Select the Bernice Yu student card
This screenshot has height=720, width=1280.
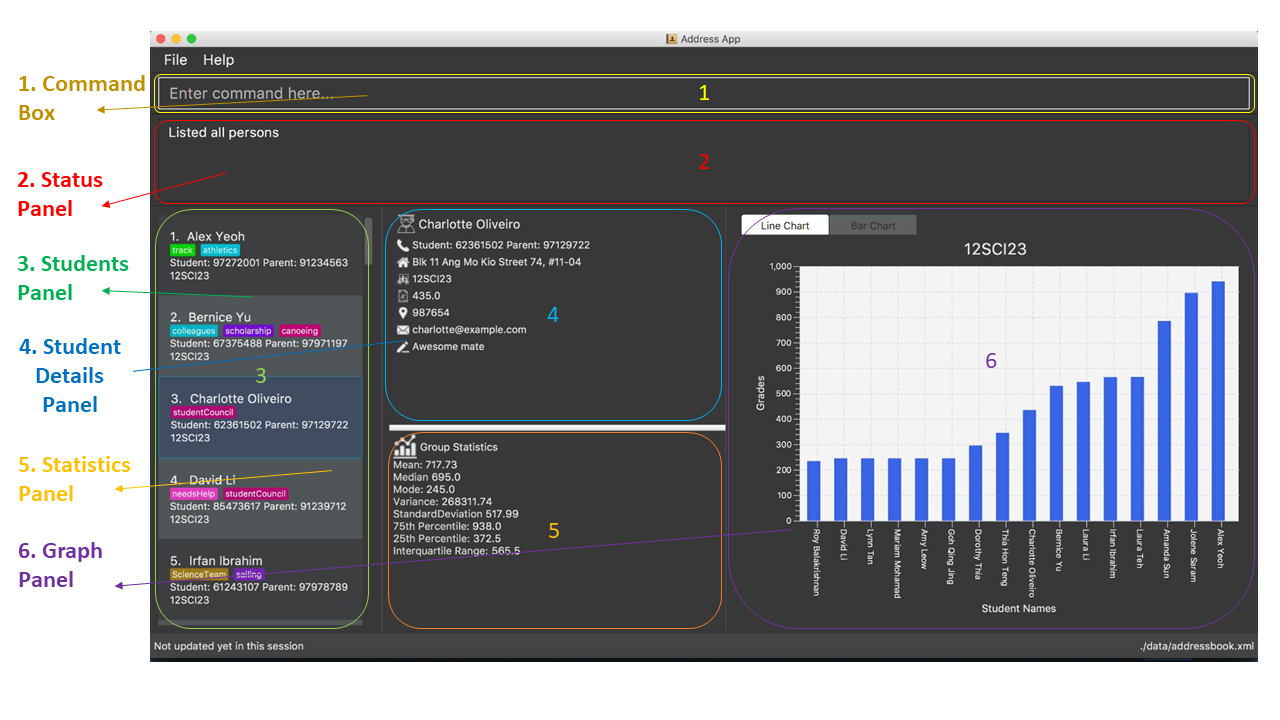(260, 336)
